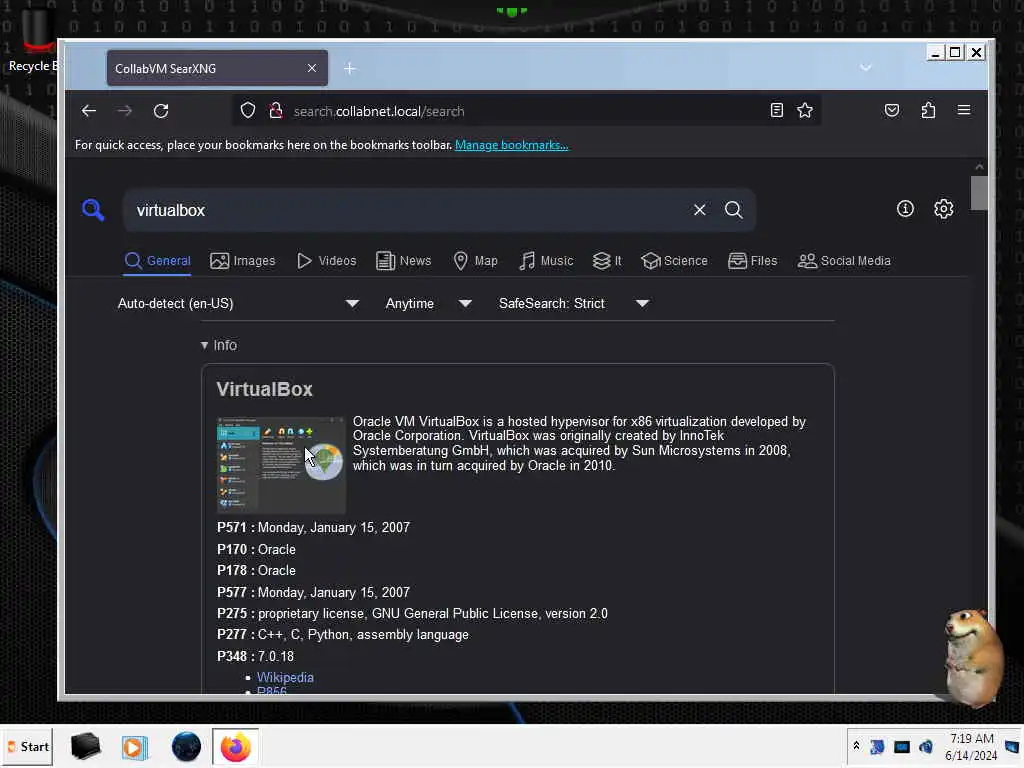Click the taskbar clock 7:19 AM
The height and width of the screenshot is (768, 1024).
pyautogui.click(x=971, y=746)
